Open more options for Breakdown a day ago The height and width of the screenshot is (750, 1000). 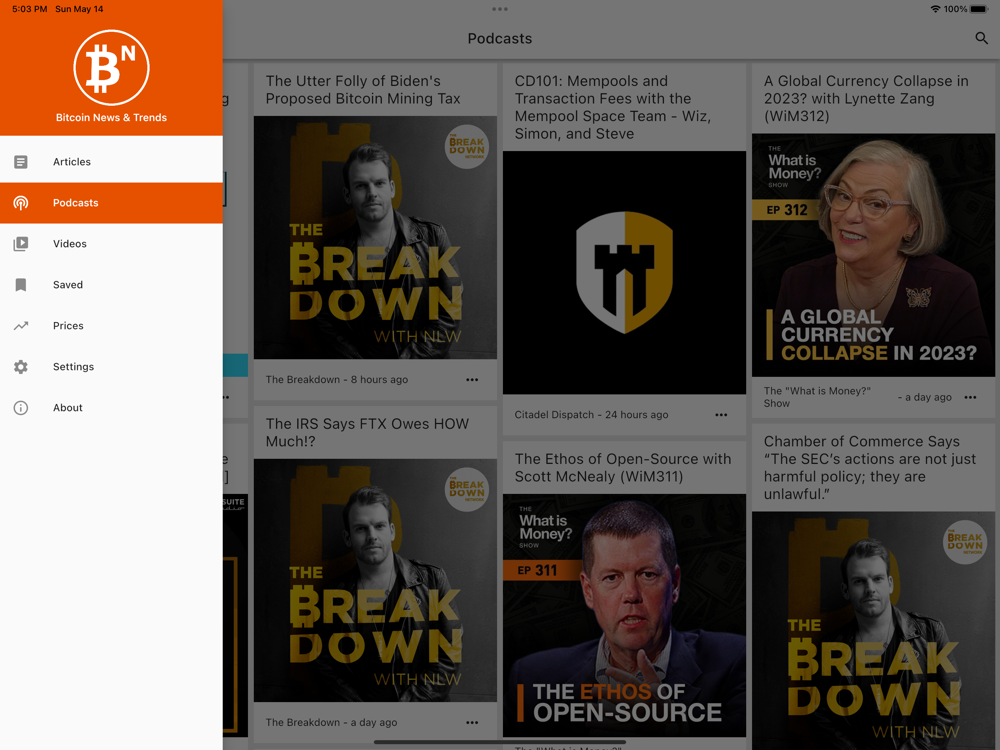[472, 723]
